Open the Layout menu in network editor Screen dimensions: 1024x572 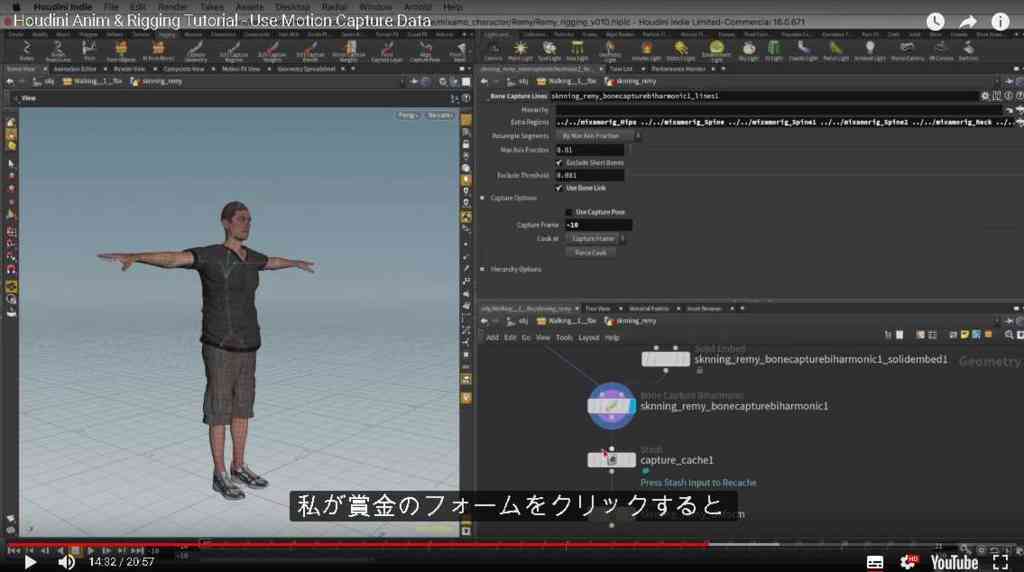(x=588, y=338)
